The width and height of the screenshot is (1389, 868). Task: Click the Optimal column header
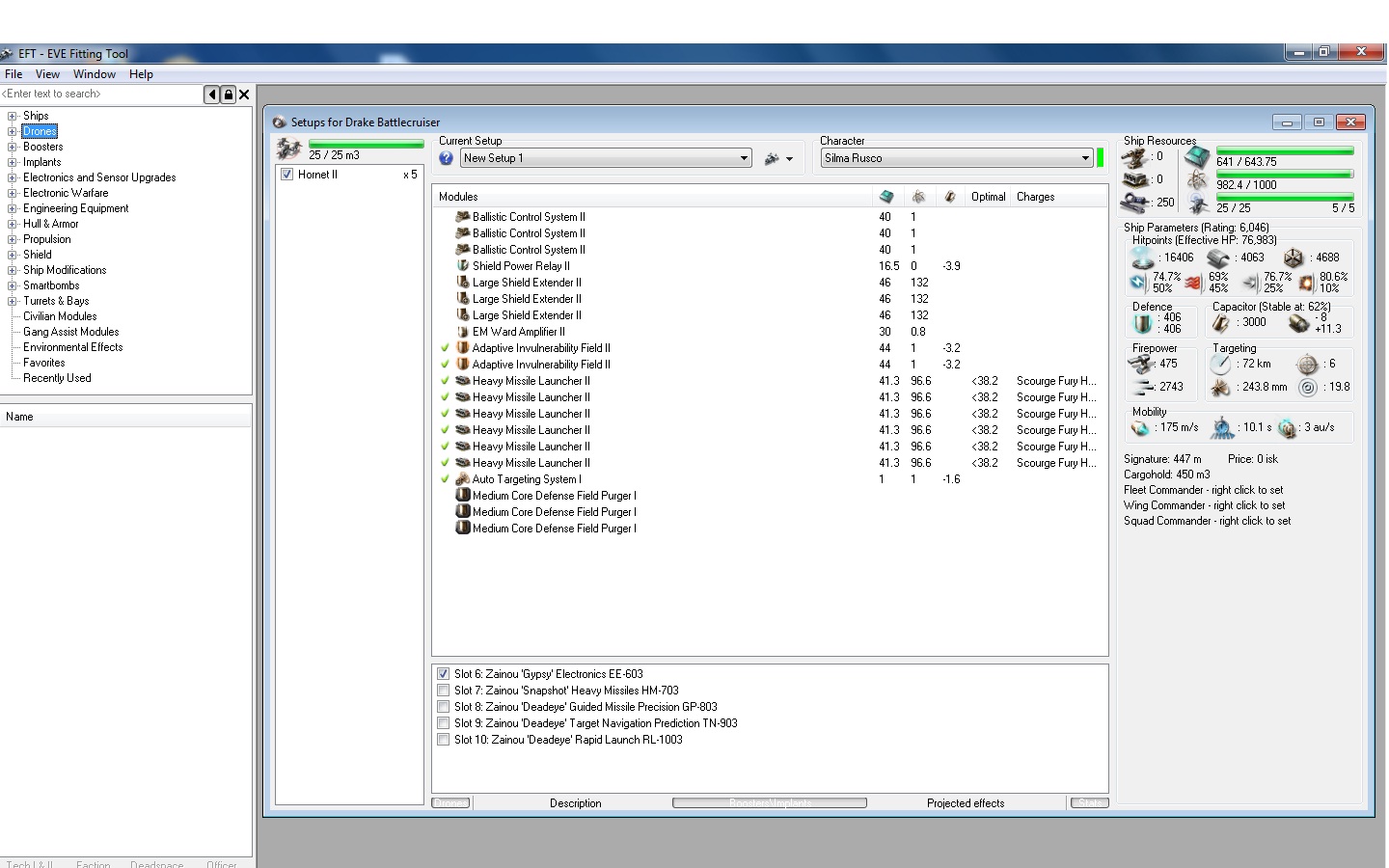point(988,197)
